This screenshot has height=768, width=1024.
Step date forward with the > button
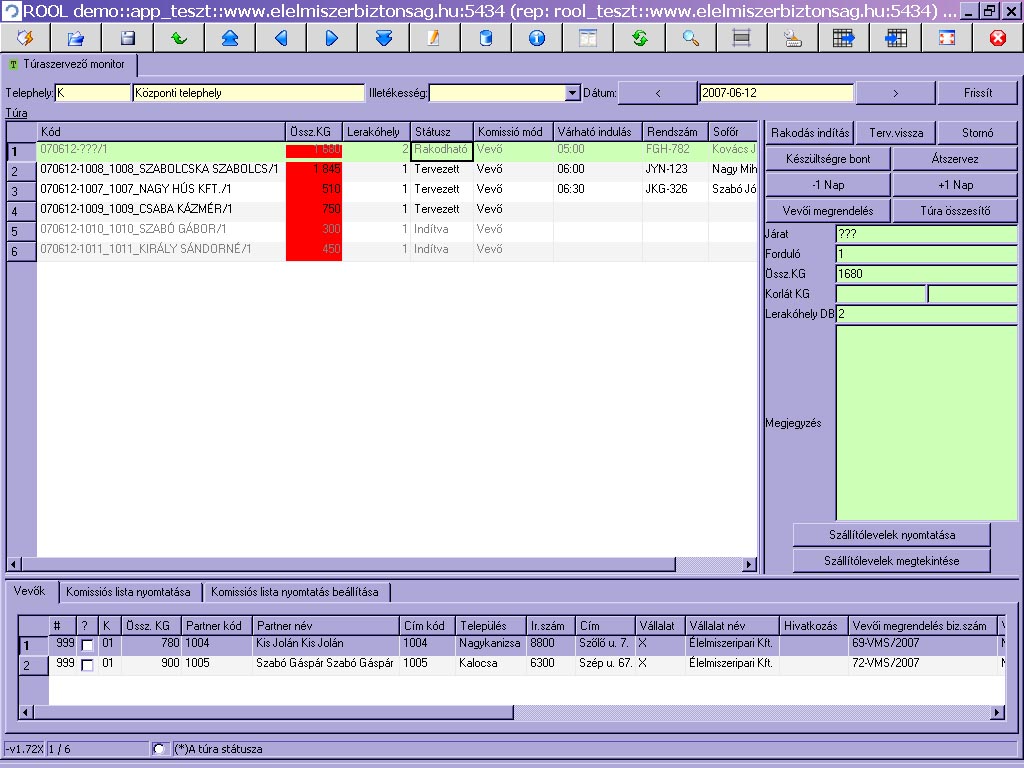[x=895, y=93]
